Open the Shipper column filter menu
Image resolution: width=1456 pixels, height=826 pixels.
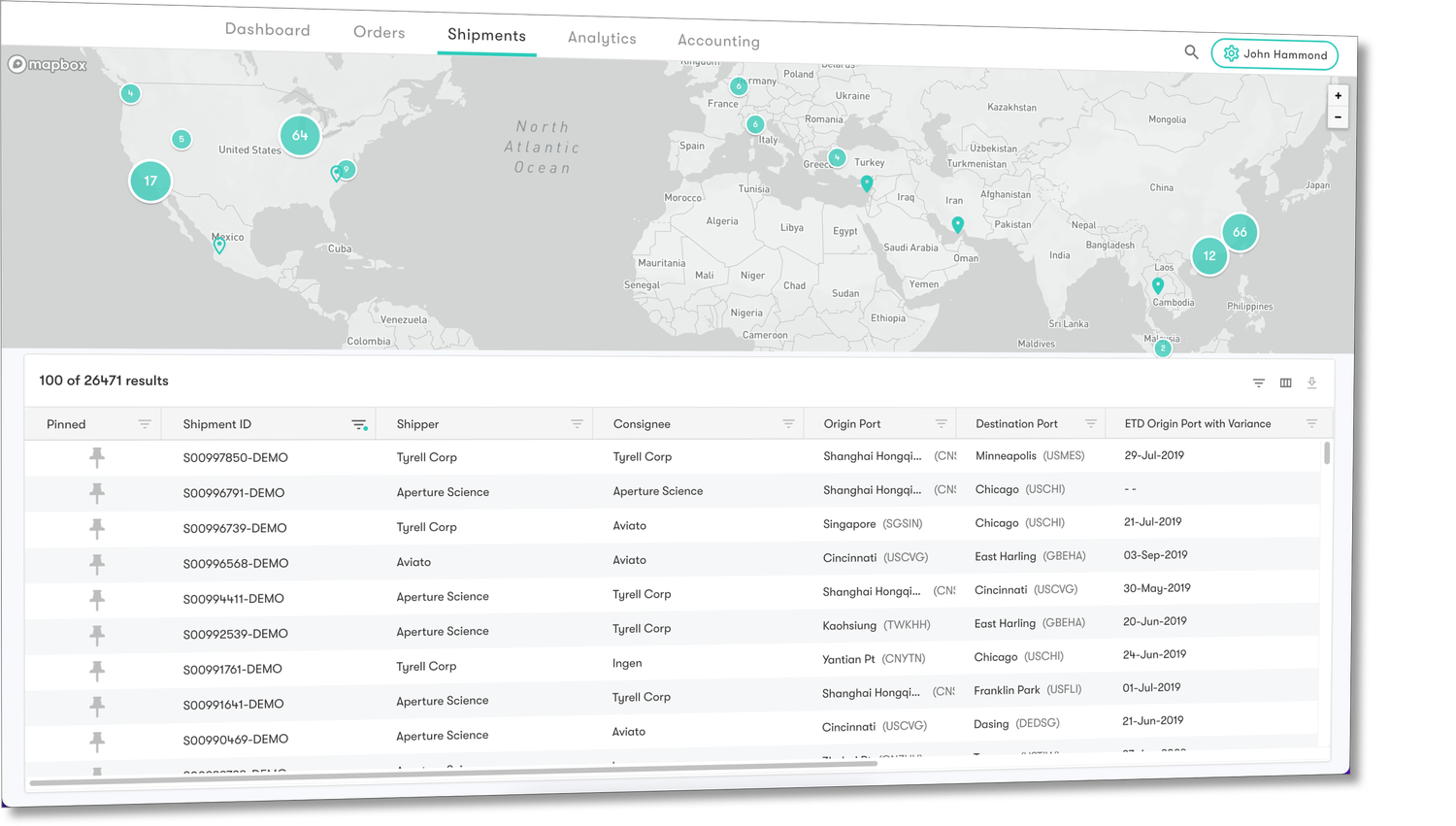click(x=578, y=424)
